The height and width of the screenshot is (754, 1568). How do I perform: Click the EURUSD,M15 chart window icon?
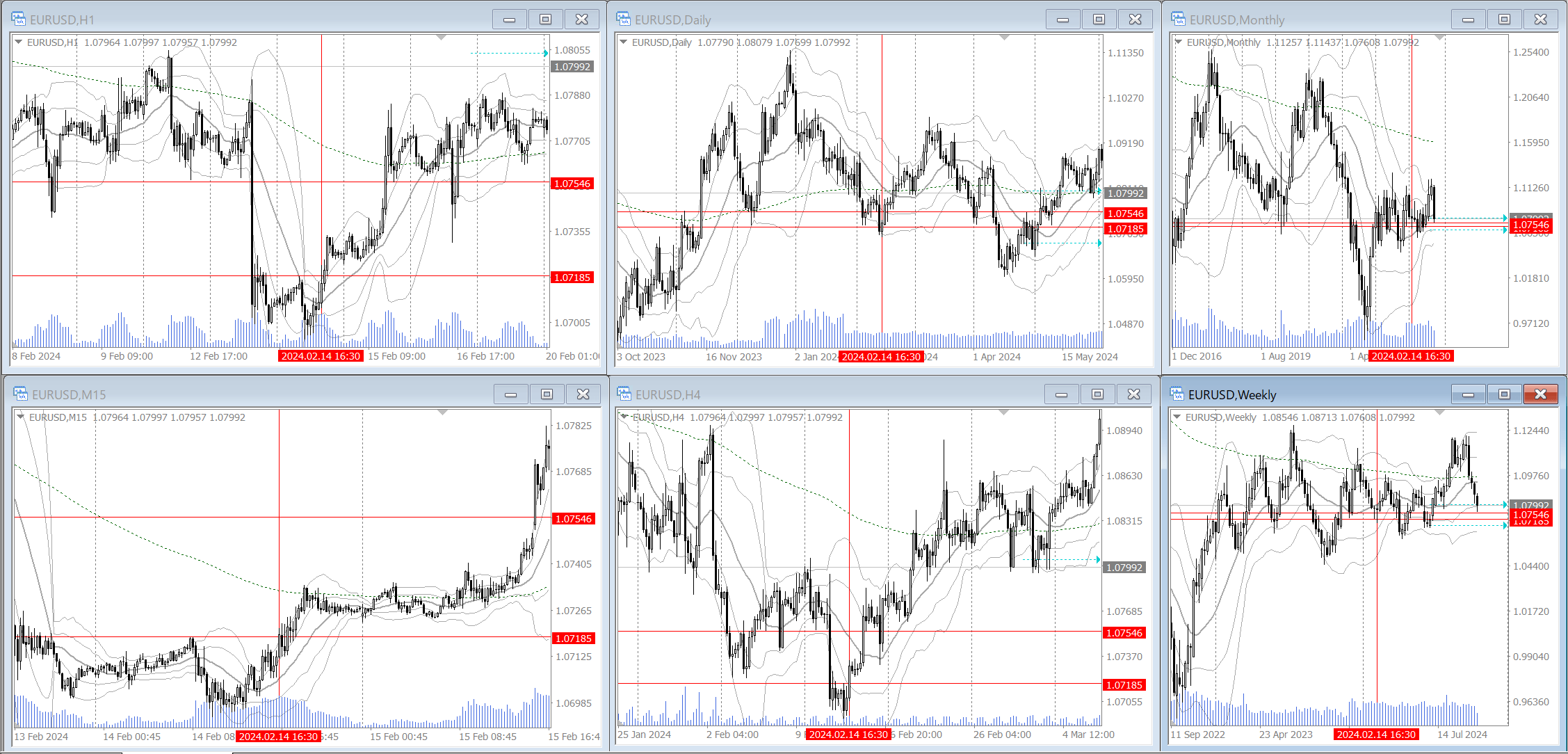(20, 394)
